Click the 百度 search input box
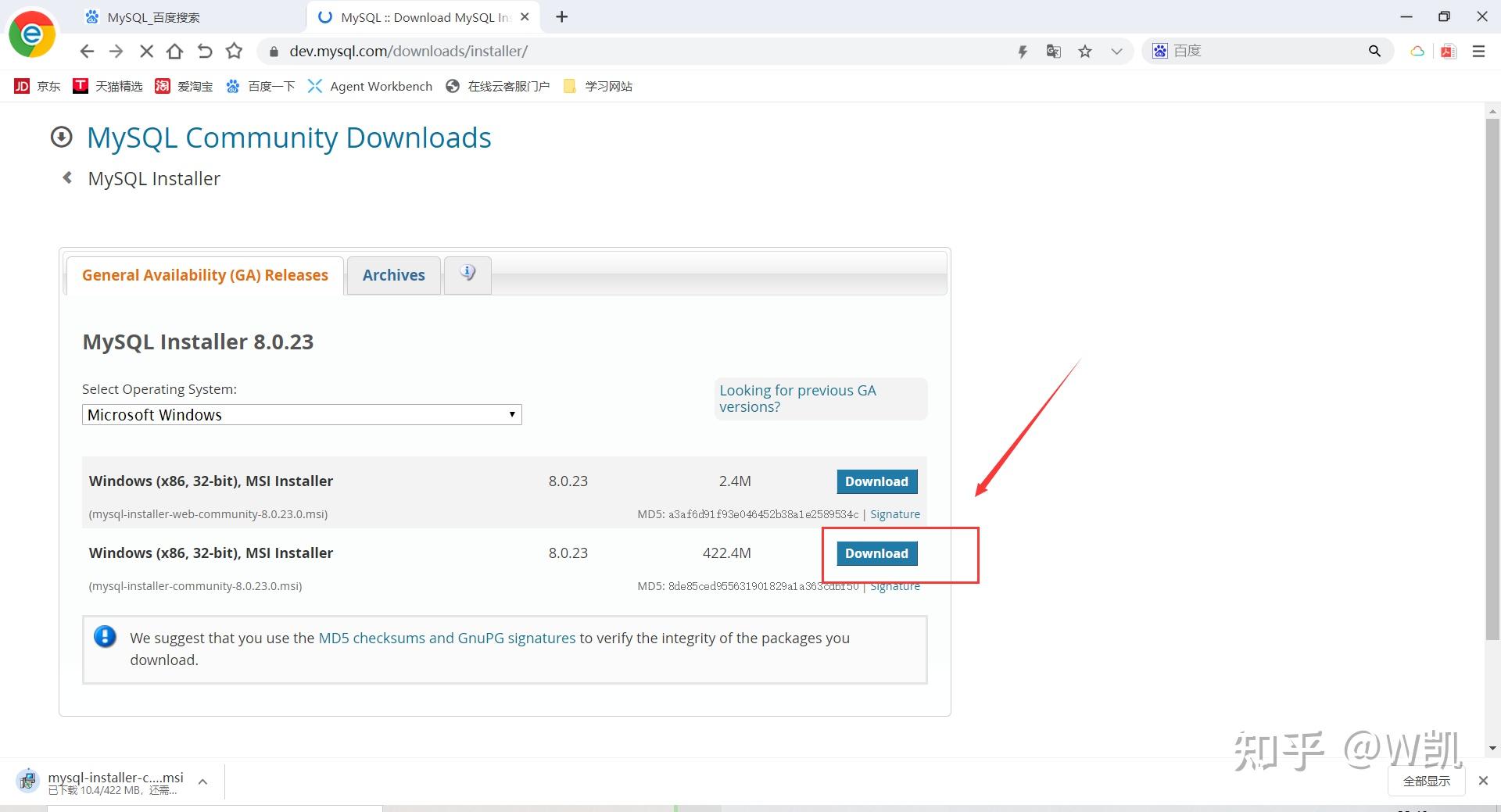The height and width of the screenshot is (812, 1501). [1266, 51]
